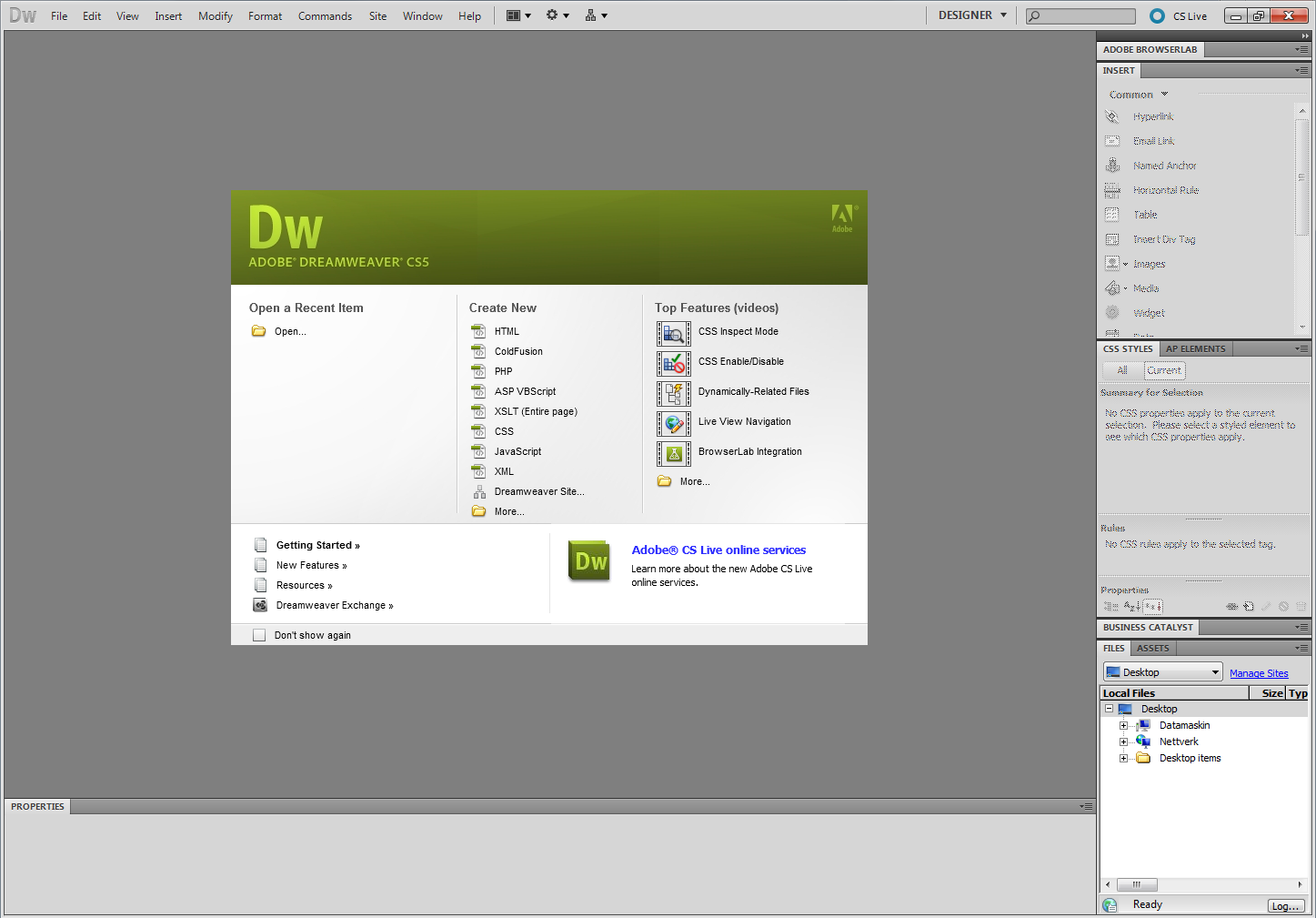This screenshot has width=1316, height=918.
Task: Open the Properties panel options menu
Action: pyautogui.click(x=1086, y=806)
